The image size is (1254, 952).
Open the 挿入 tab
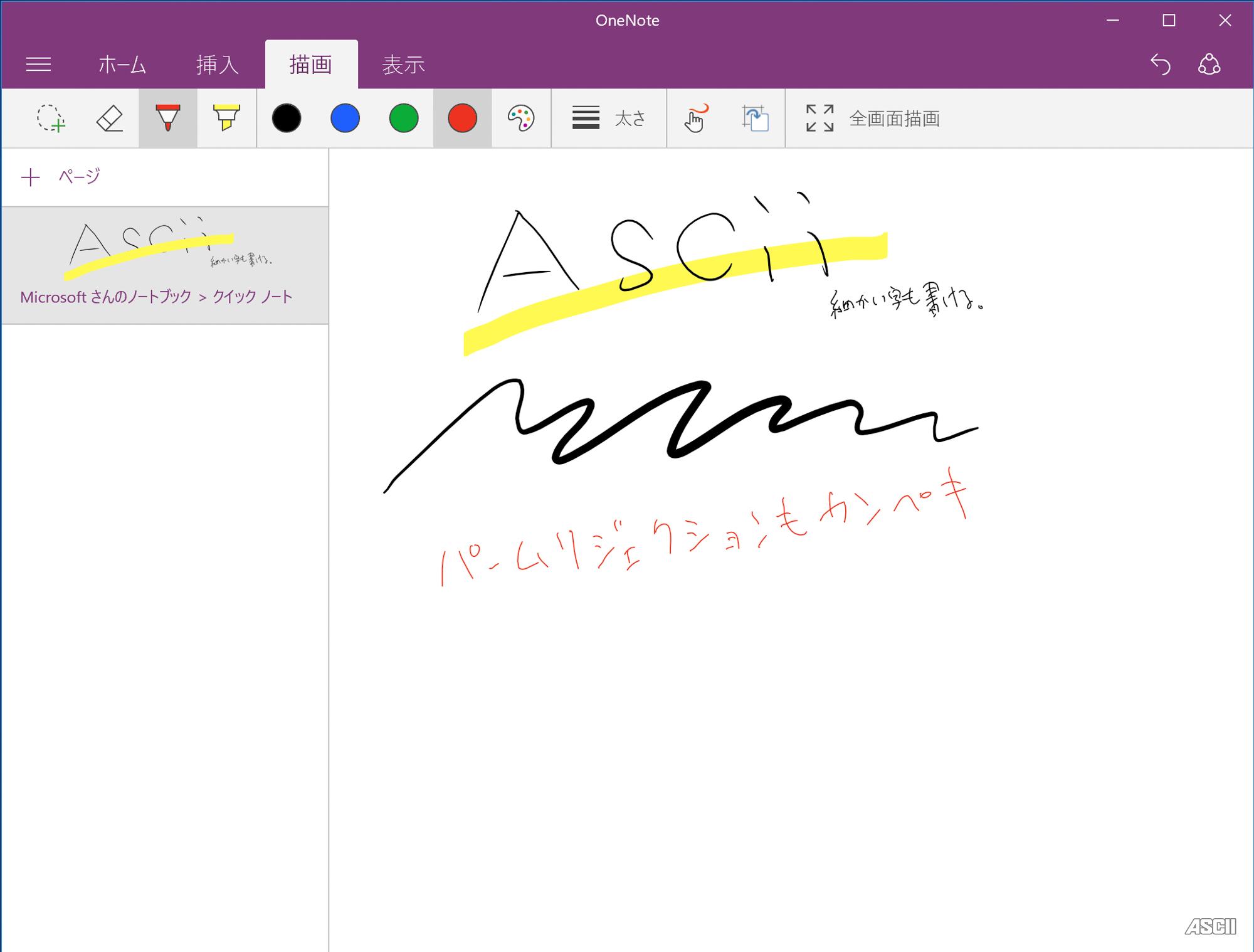(x=217, y=65)
